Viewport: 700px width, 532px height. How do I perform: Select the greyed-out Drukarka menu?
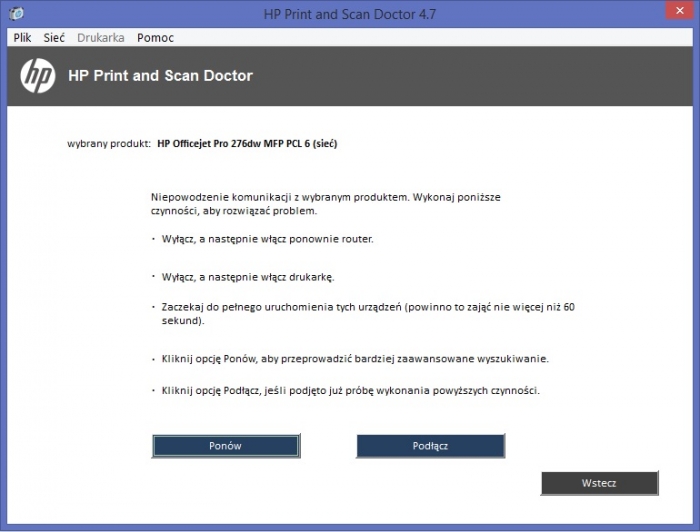click(101, 38)
